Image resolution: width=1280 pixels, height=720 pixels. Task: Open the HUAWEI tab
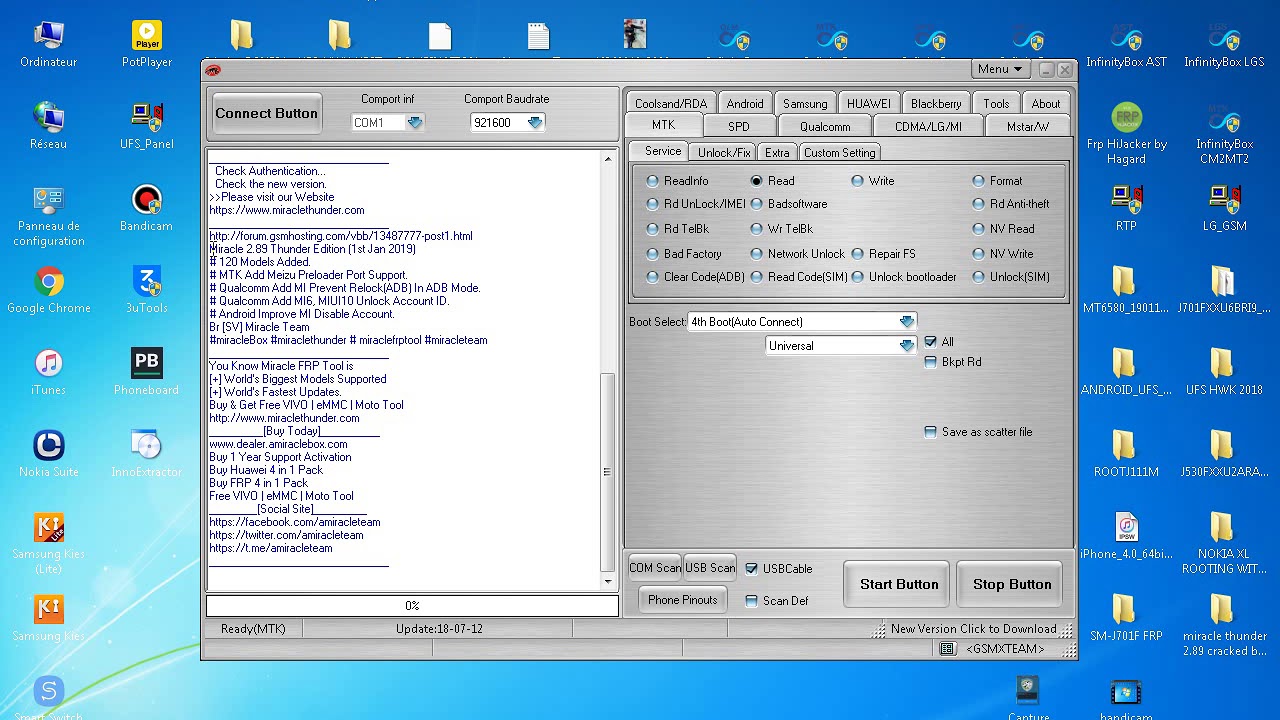(868, 104)
